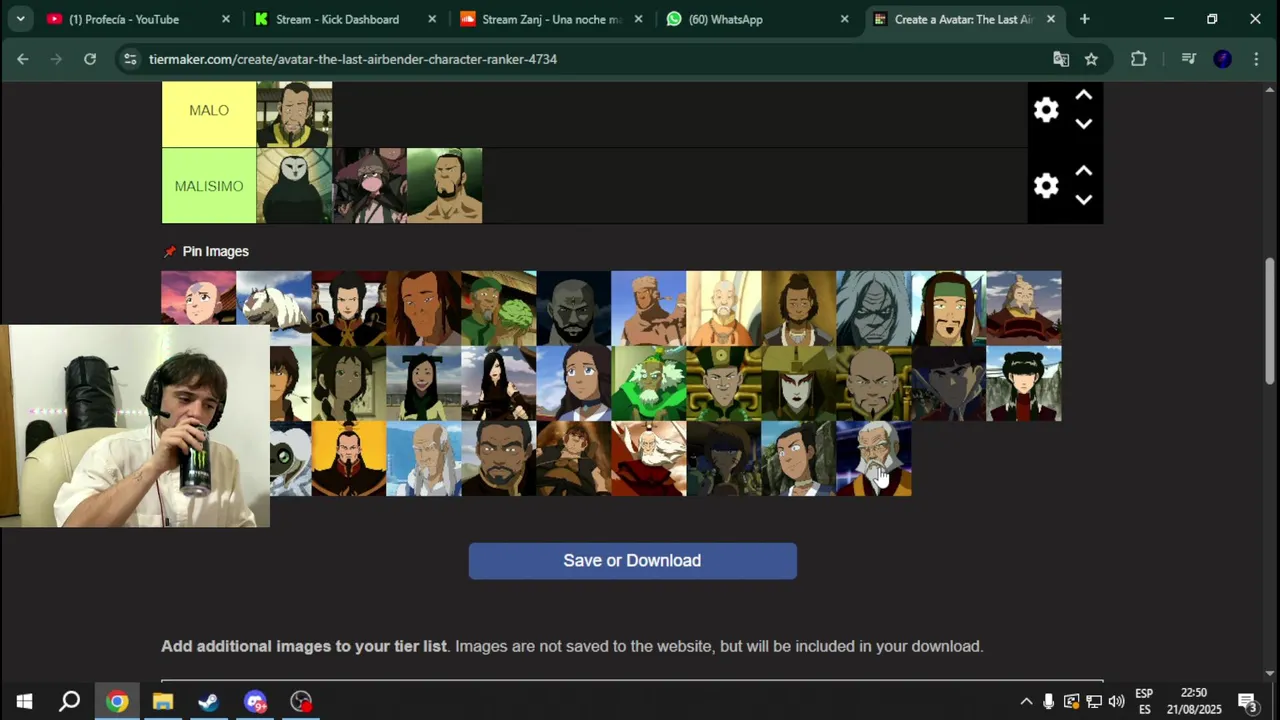Select the shirtless man in MALISIMO row
1280x720 pixels.
point(444,186)
